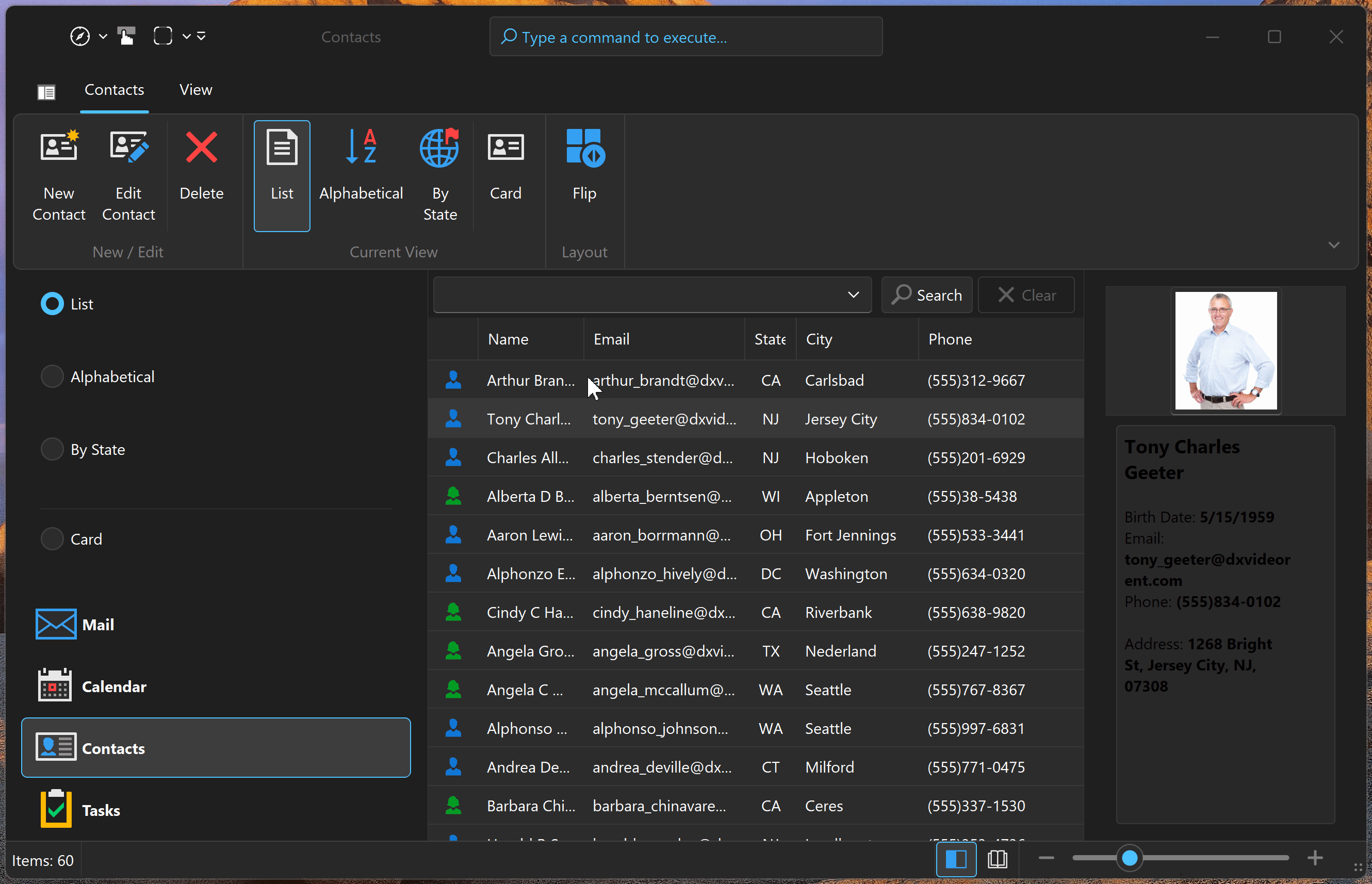Choose the Card radio option
1372x884 pixels.
coord(52,538)
